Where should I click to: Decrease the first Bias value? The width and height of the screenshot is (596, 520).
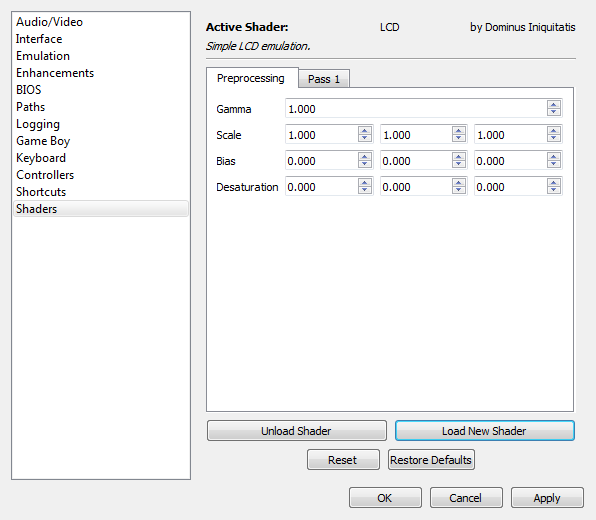(x=365, y=164)
